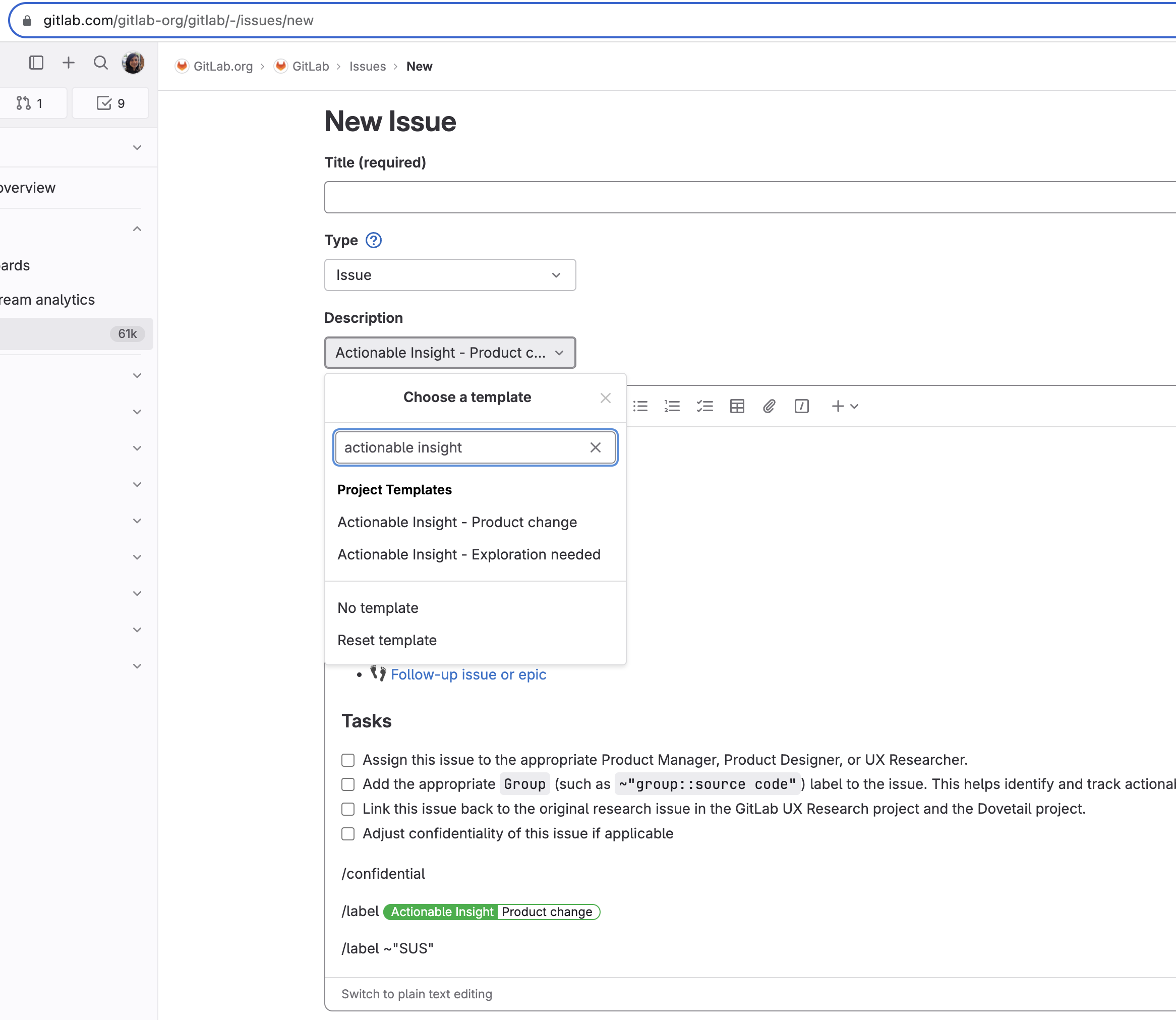This screenshot has width=1176, height=1020.
Task: Collapse the left sidebar with the panel icon
Action: 36,63
